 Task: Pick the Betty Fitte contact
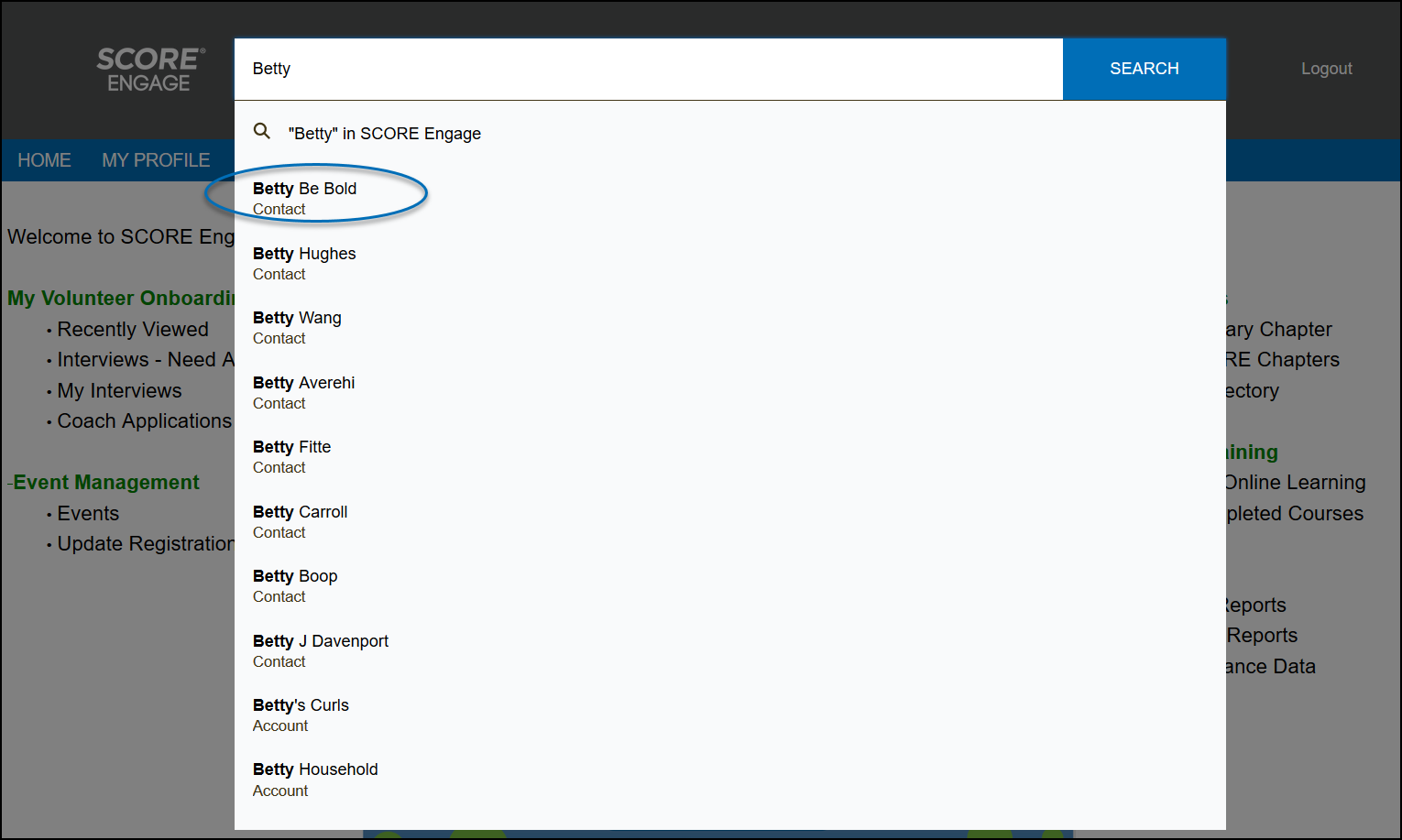[x=730, y=456]
